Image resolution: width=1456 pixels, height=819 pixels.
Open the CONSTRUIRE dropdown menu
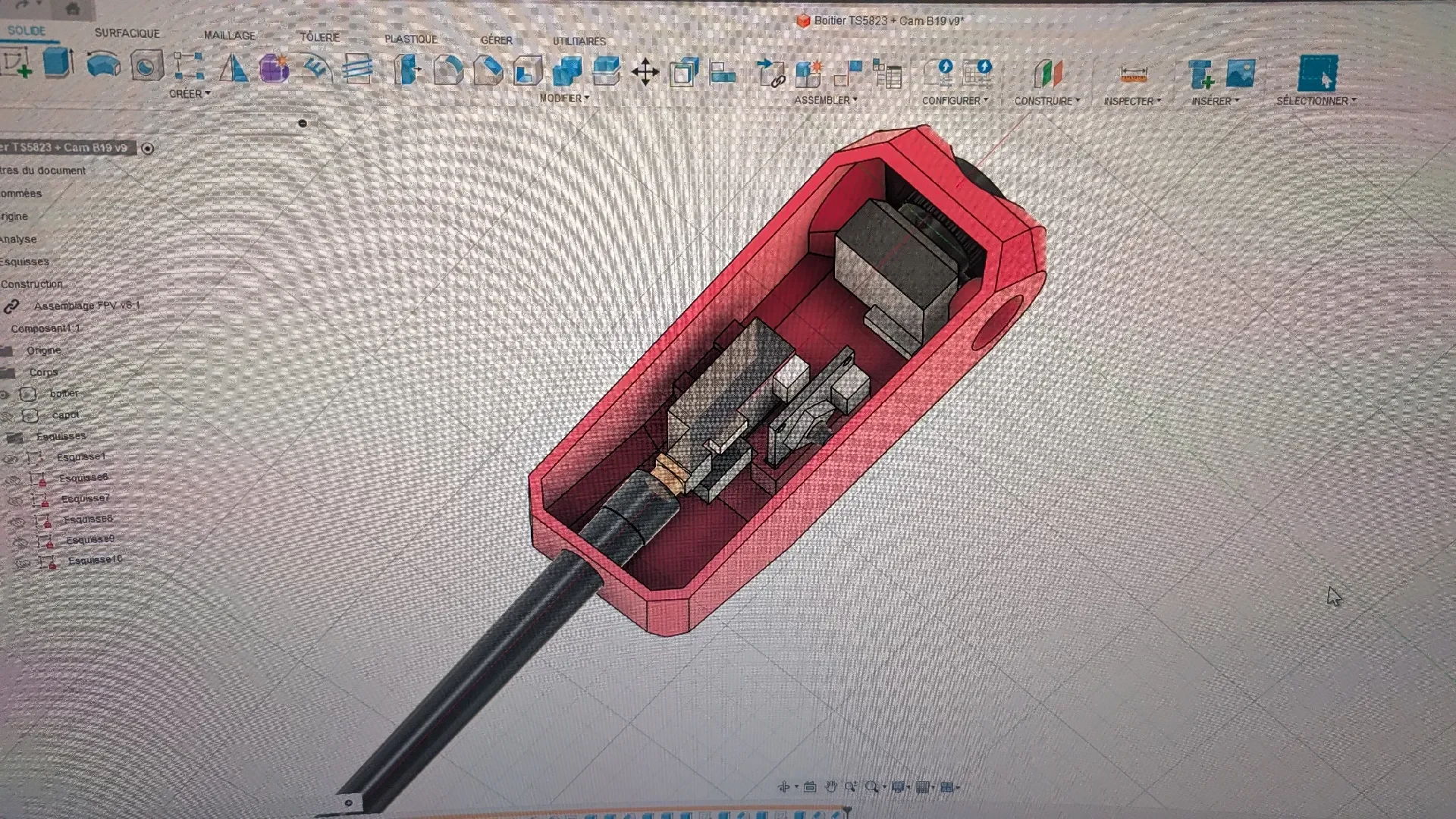(x=1047, y=101)
